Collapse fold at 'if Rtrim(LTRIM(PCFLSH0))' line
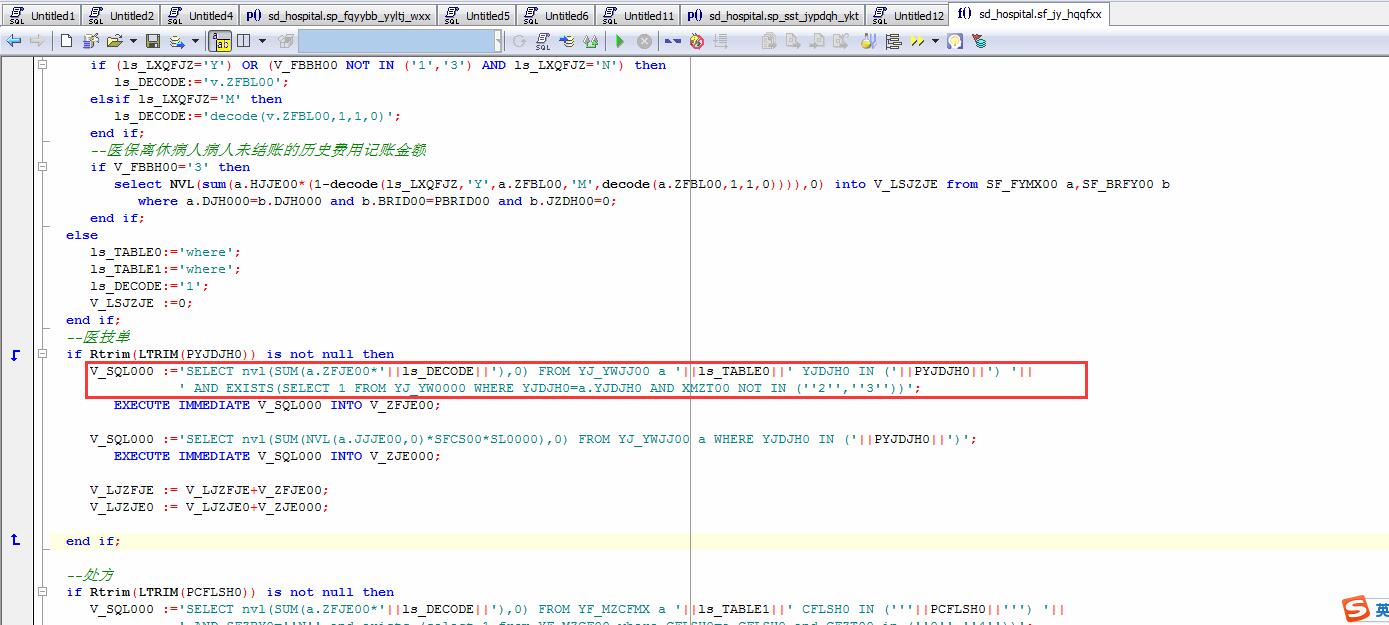1389x625 pixels. point(42,592)
